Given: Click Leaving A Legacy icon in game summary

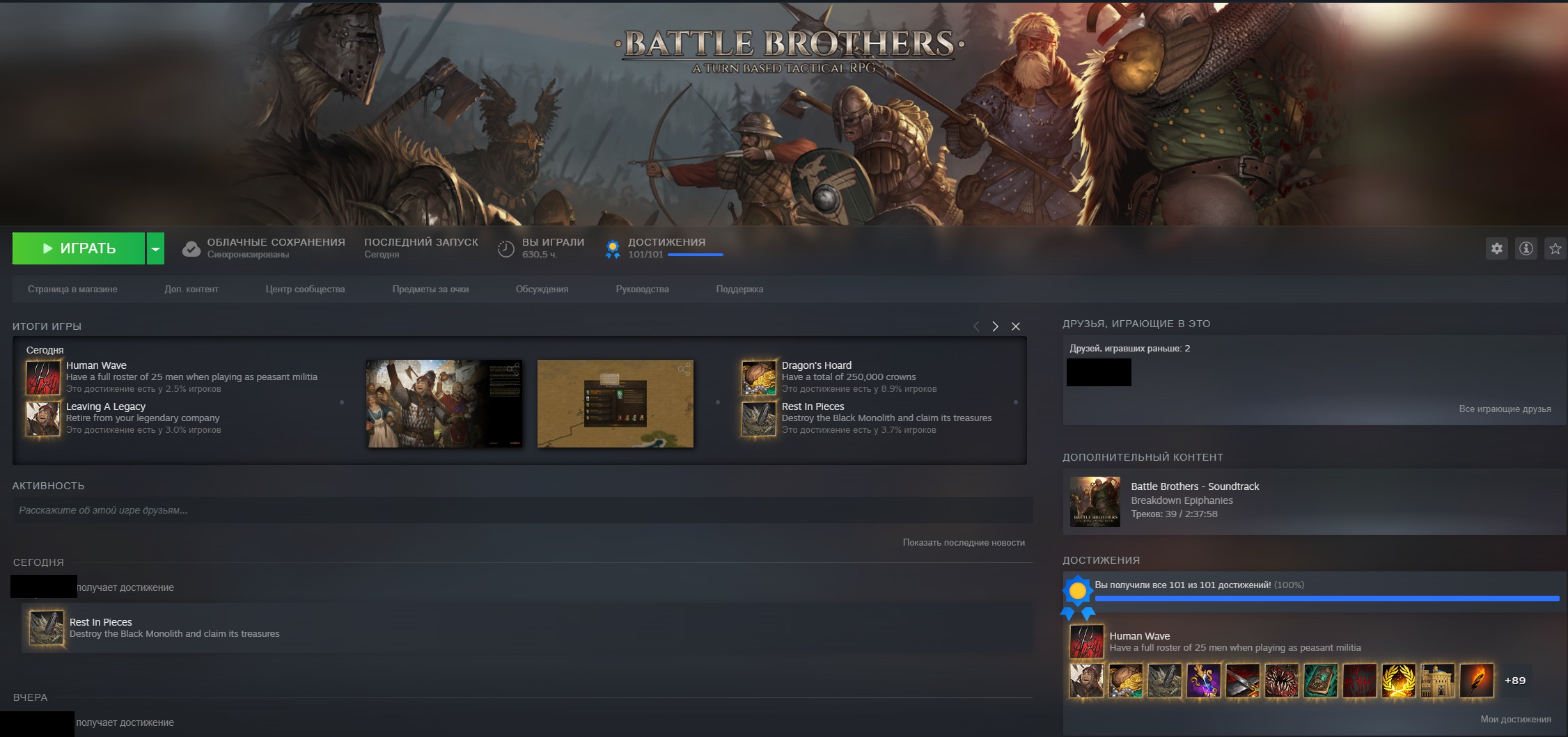Looking at the screenshot, I should tap(43, 418).
